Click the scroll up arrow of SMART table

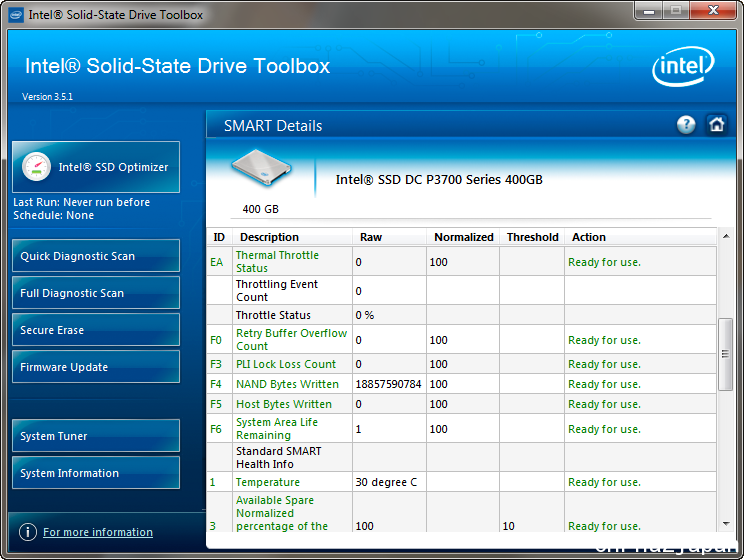tap(725, 236)
